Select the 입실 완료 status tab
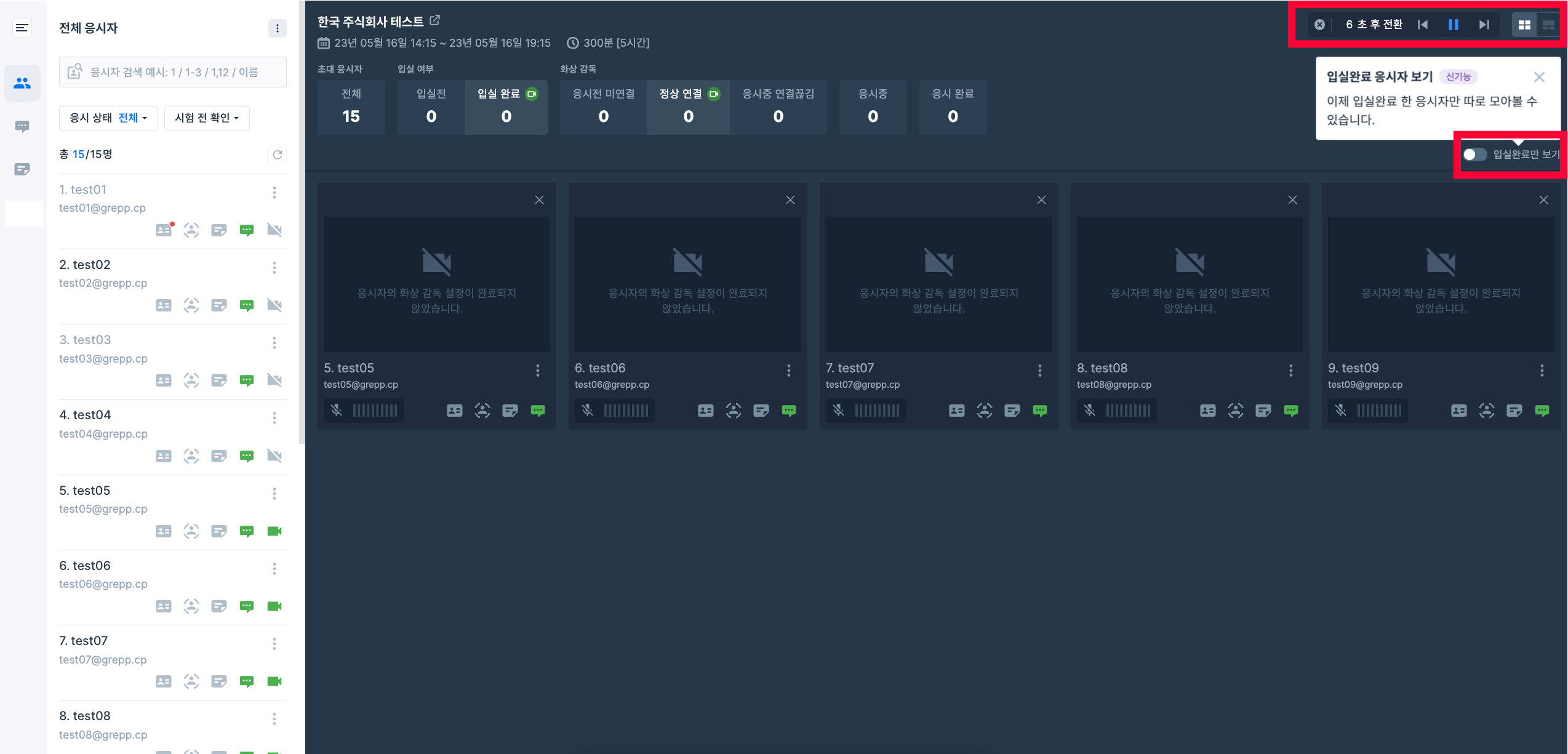This screenshot has height=754, width=1568. 506,107
